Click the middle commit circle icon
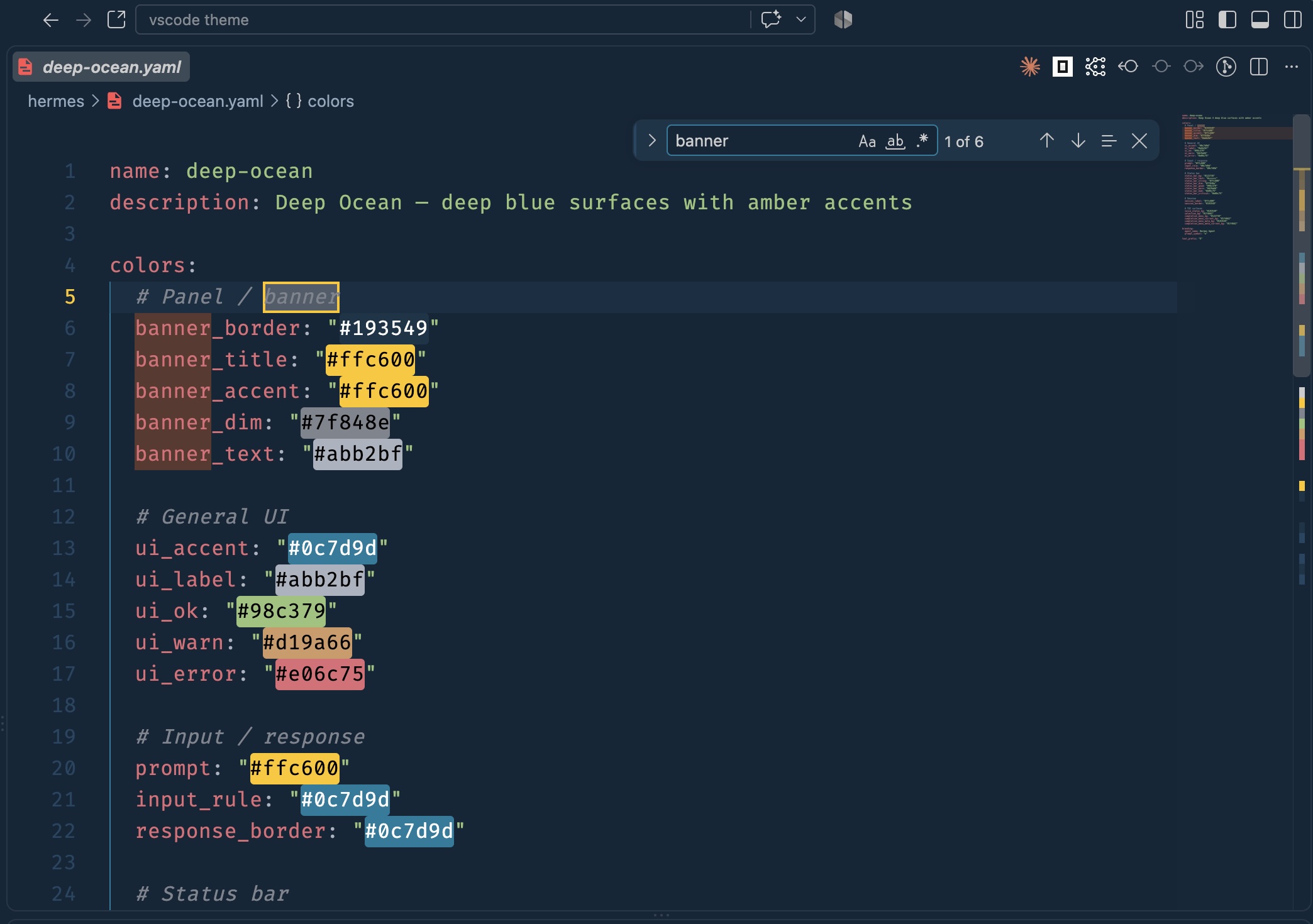 1161,67
